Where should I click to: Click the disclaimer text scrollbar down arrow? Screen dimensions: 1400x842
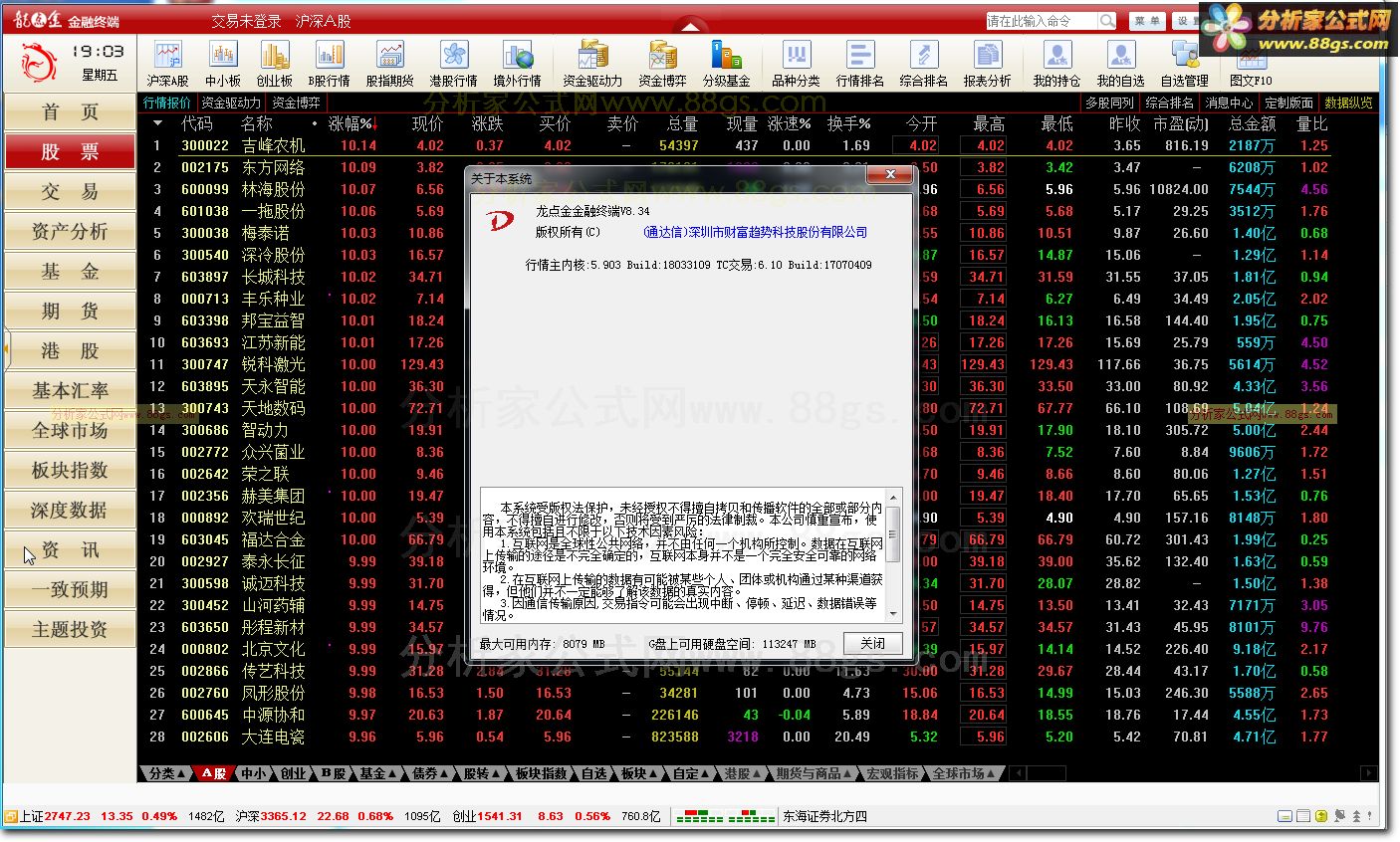893,615
